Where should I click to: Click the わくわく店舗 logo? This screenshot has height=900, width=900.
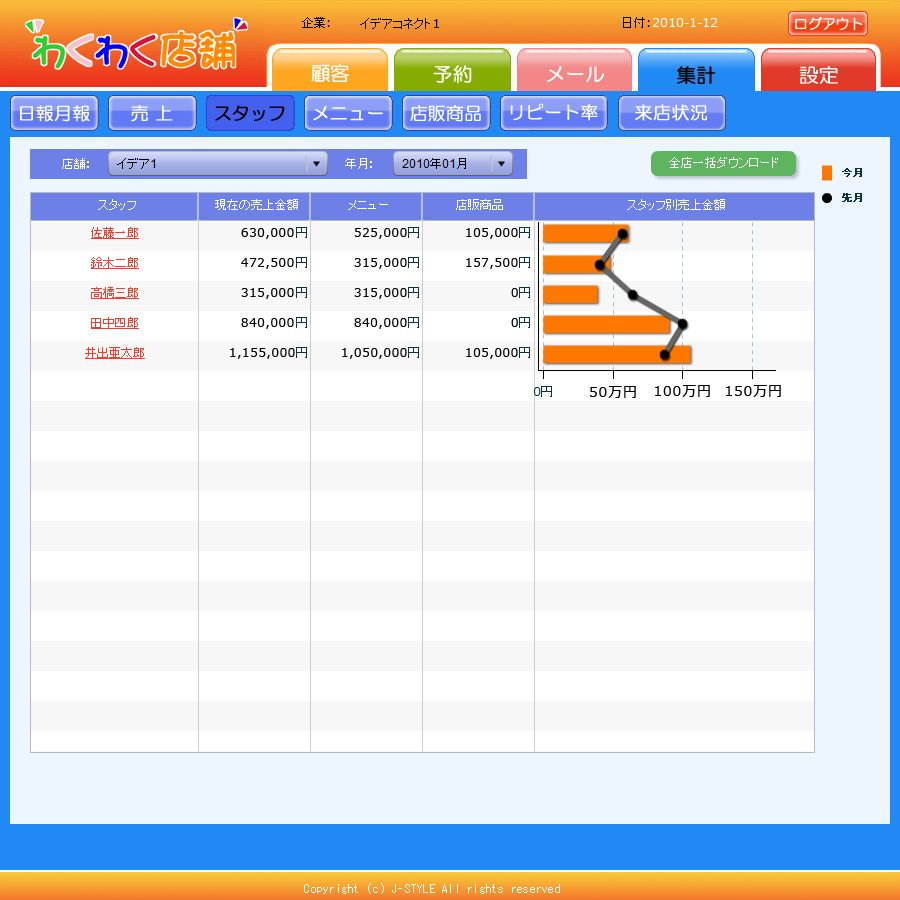135,45
